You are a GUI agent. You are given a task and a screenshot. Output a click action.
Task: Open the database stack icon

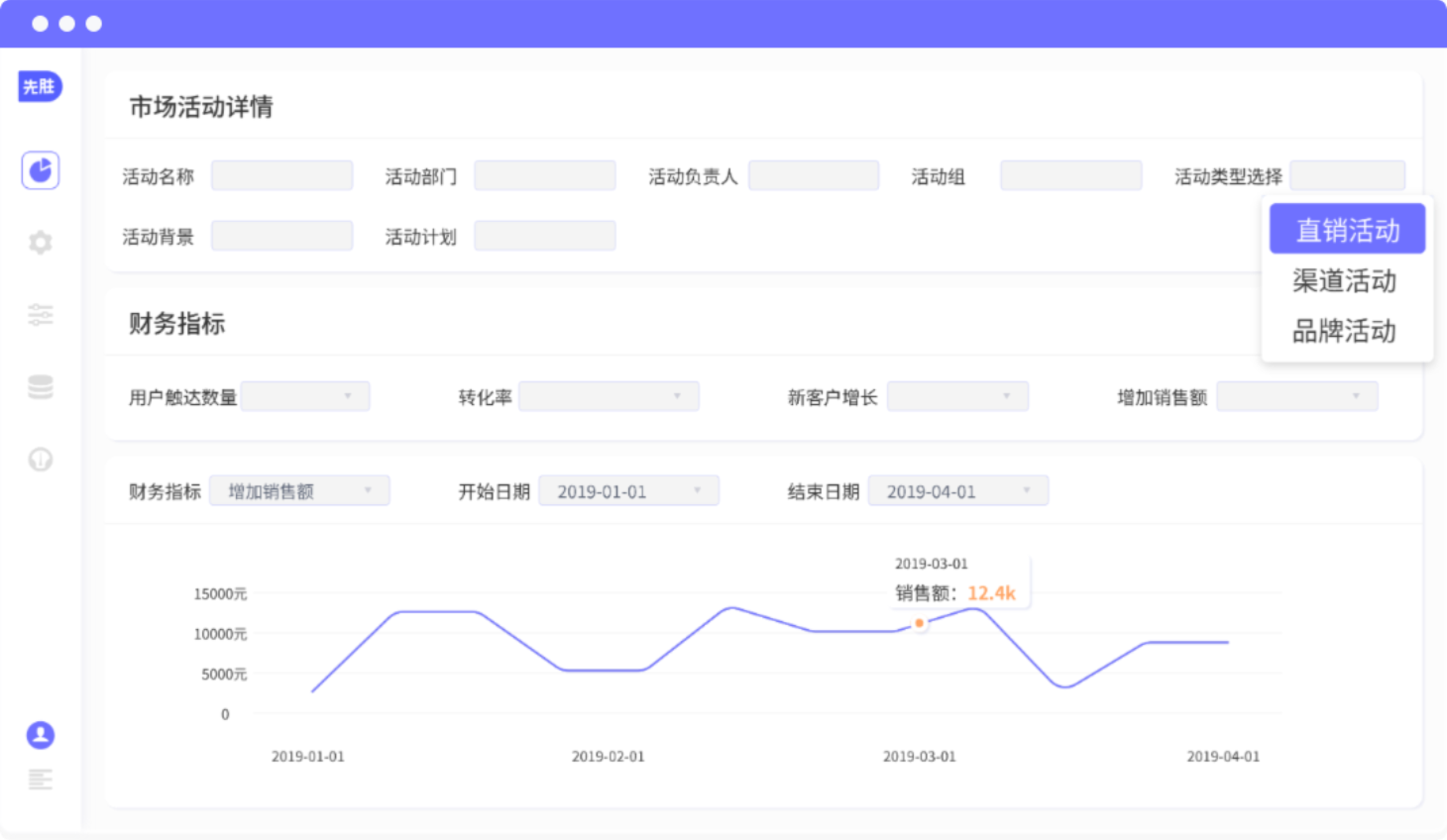[x=41, y=387]
